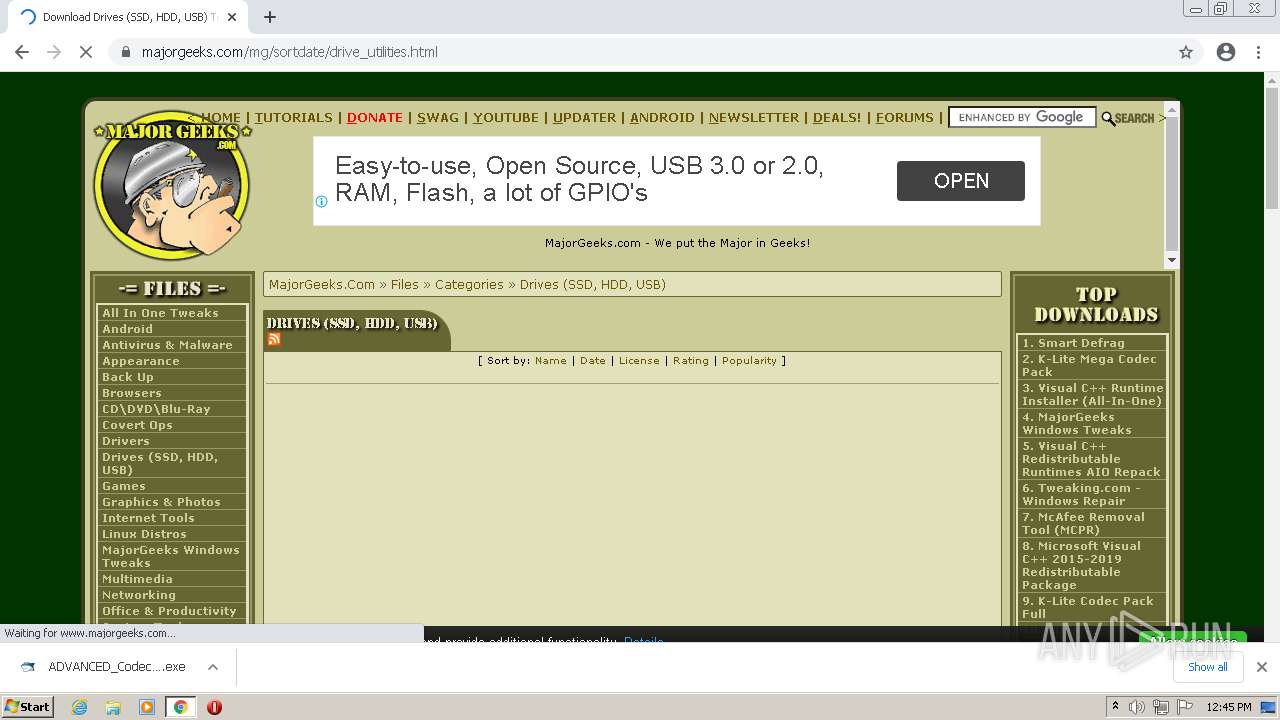Open Windows Explorer folder in taskbar
1280x720 pixels.
coord(113,707)
